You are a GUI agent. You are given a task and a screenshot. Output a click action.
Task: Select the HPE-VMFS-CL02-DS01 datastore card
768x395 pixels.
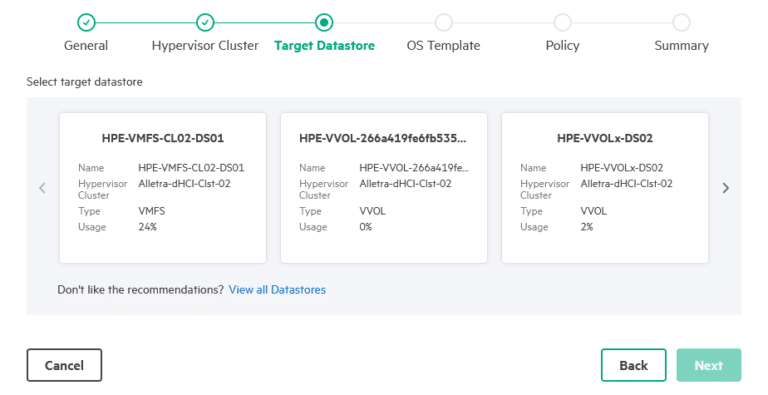point(163,188)
